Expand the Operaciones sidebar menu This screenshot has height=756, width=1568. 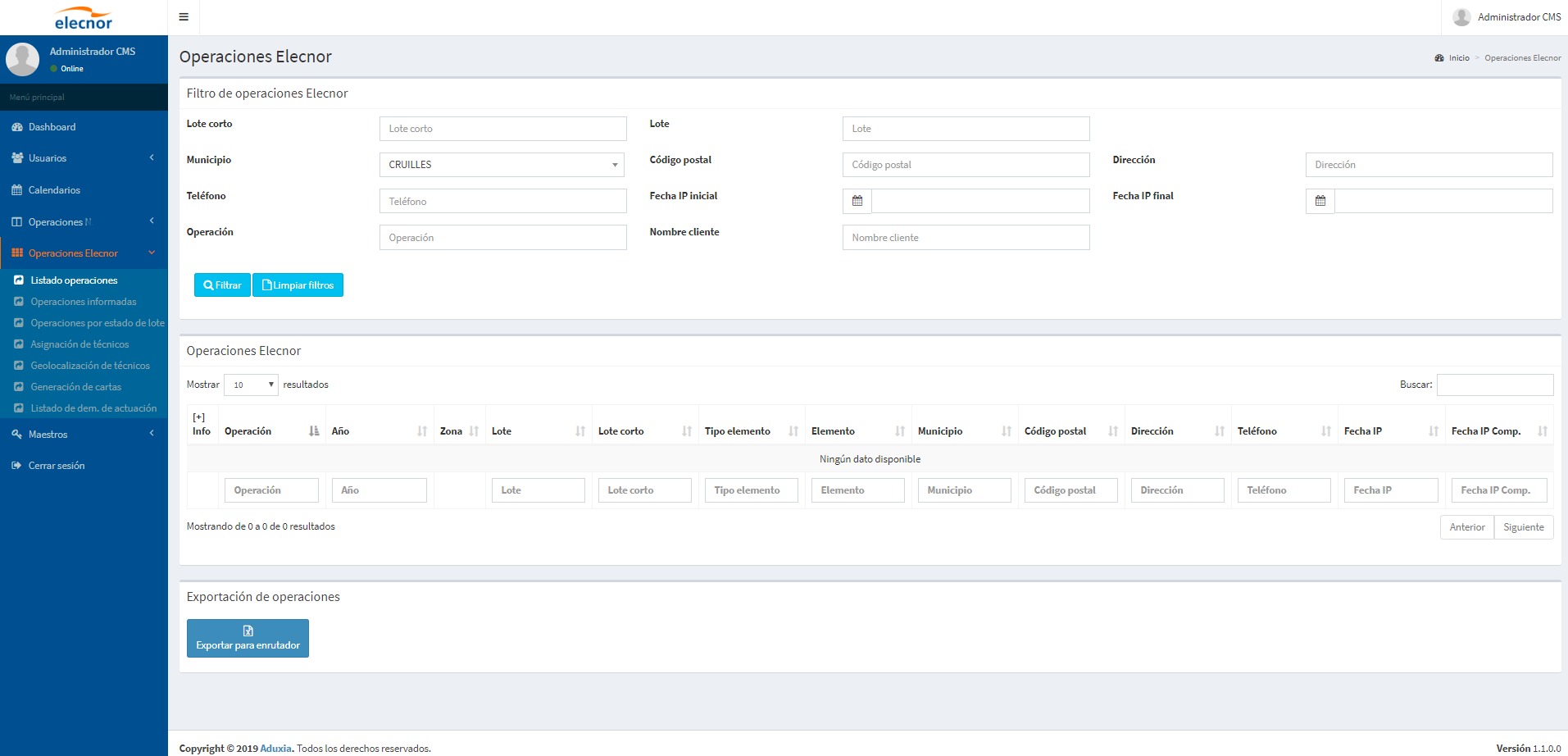click(84, 222)
